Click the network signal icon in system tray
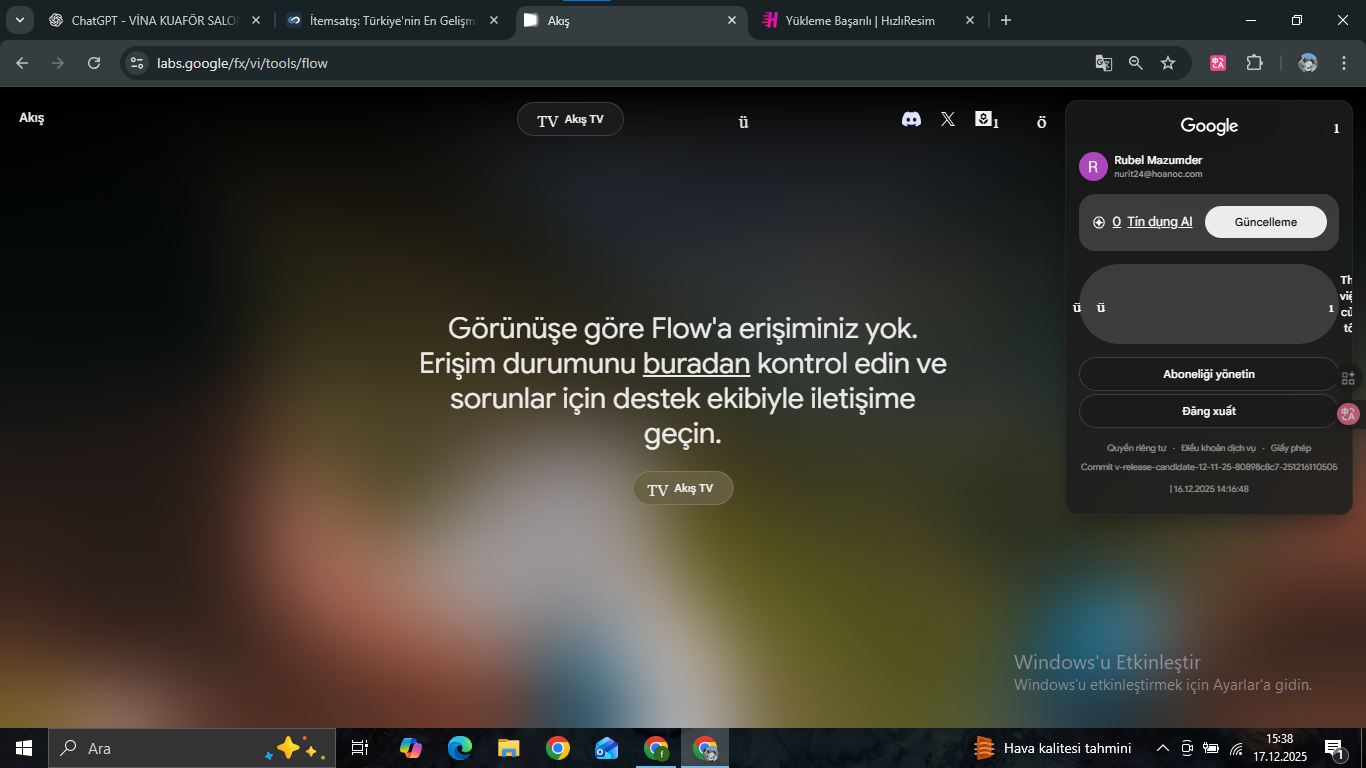 pyautogui.click(x=1236, y=748)
